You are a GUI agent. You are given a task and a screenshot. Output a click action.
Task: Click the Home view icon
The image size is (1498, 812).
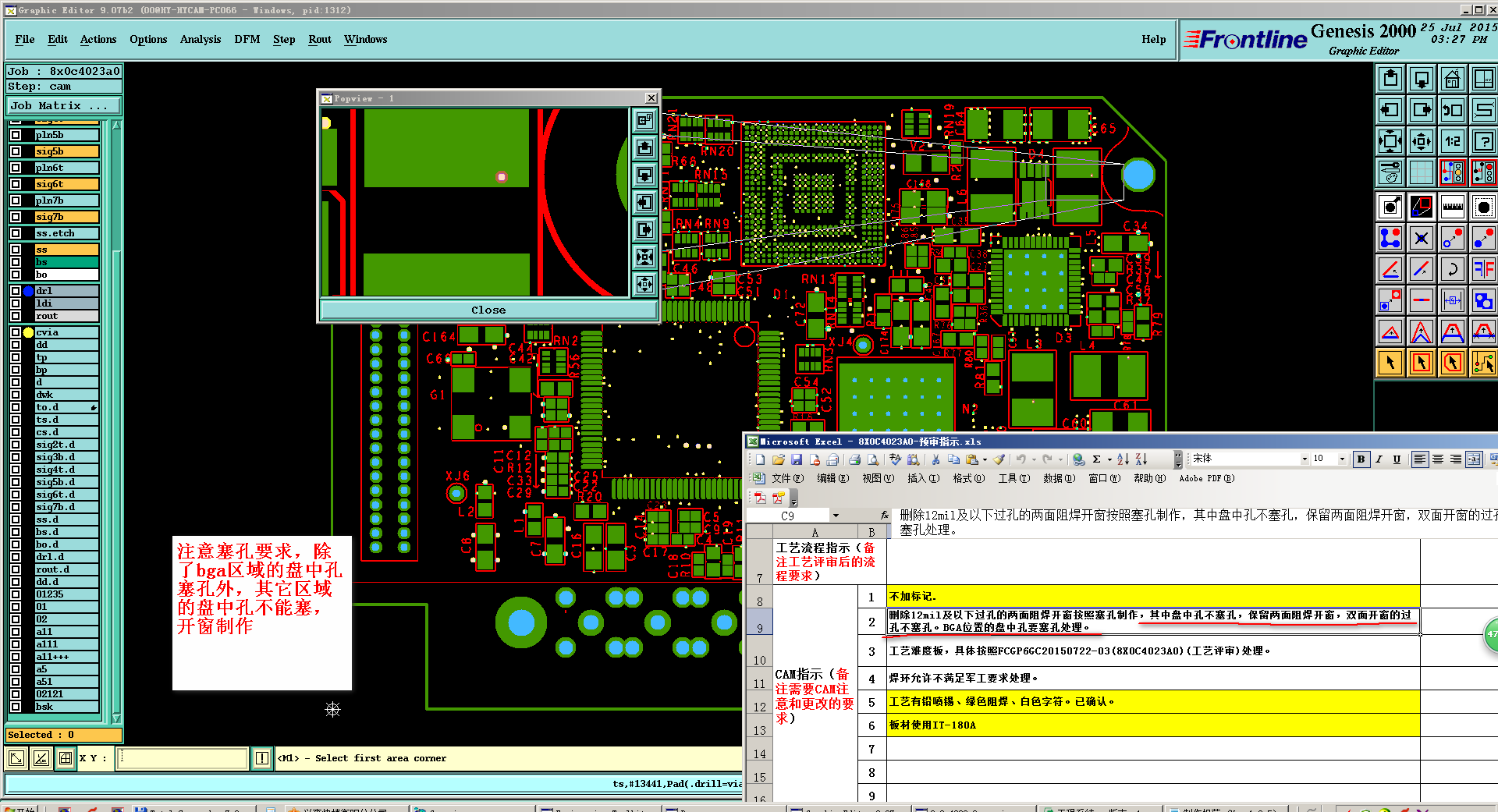(1452, 79)
